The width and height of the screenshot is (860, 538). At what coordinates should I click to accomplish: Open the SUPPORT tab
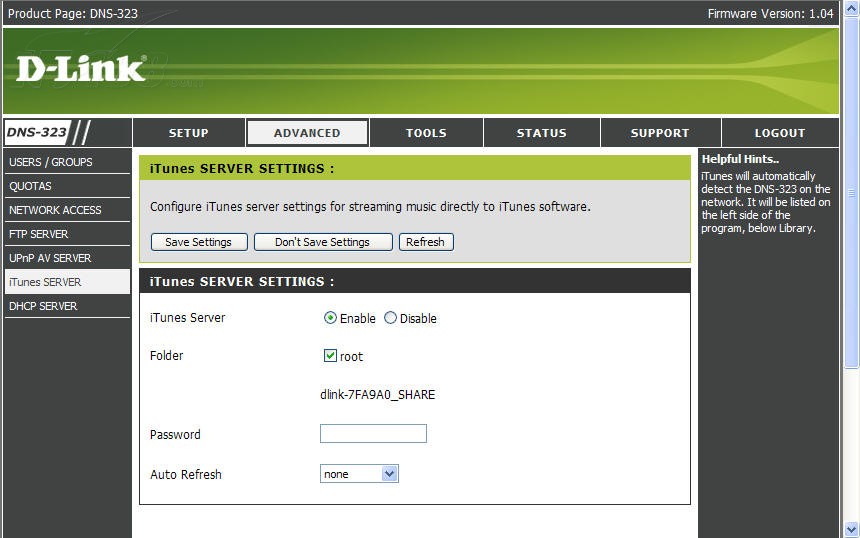659,133
